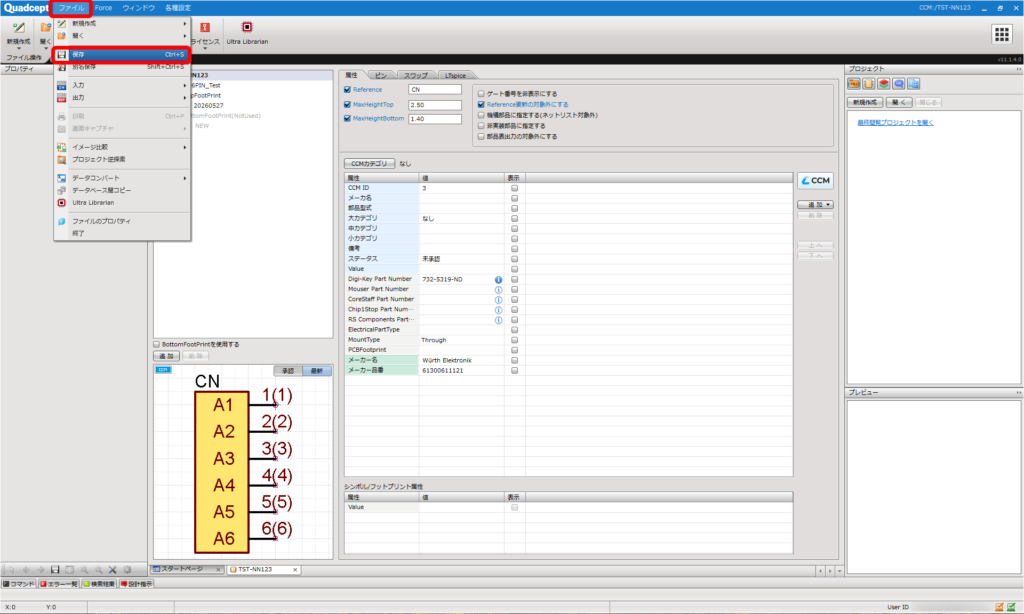Click the info icon for CoreStaff Part Number
This screenshot has height=614, width=1024.
[x=498, y=300]
